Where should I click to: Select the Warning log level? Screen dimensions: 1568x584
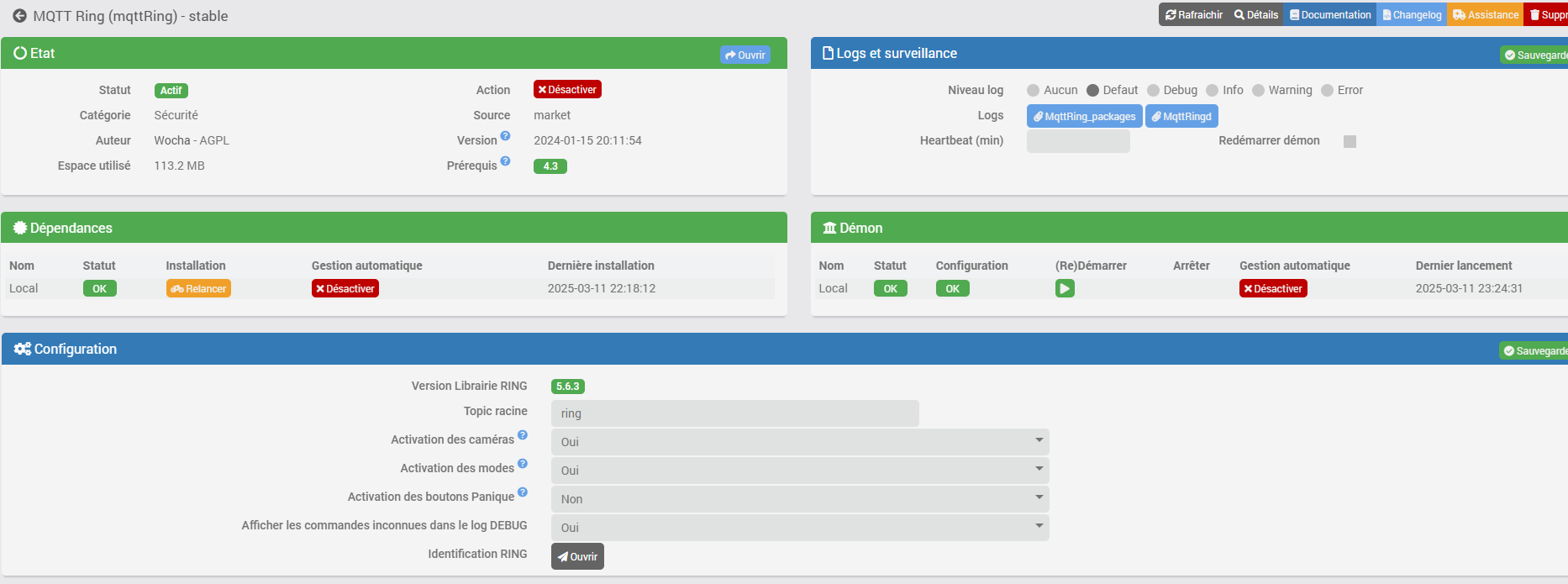pyautogui.click(x=1258, y=91)
